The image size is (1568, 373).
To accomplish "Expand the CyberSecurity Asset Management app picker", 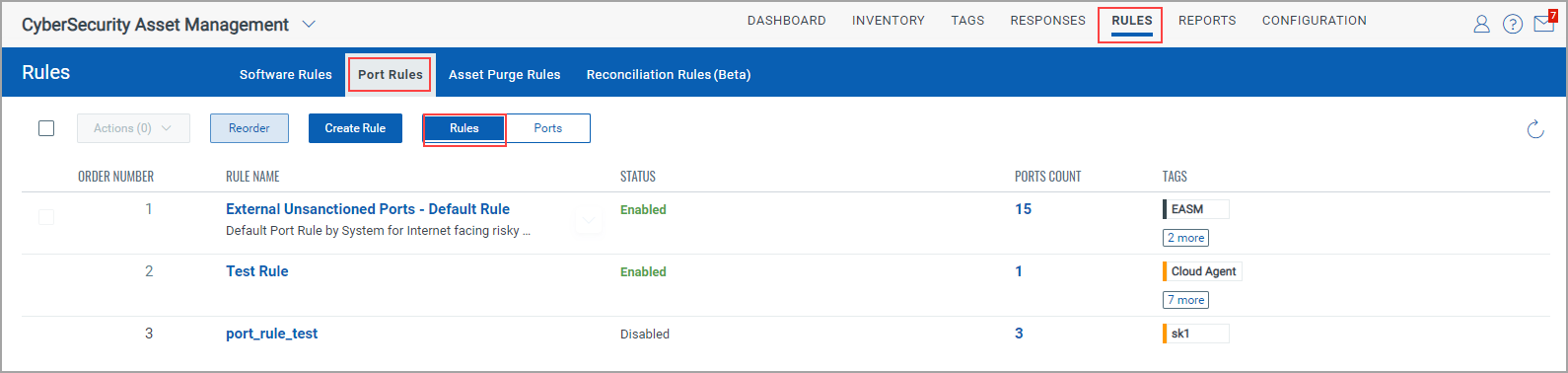I will 309,24.
